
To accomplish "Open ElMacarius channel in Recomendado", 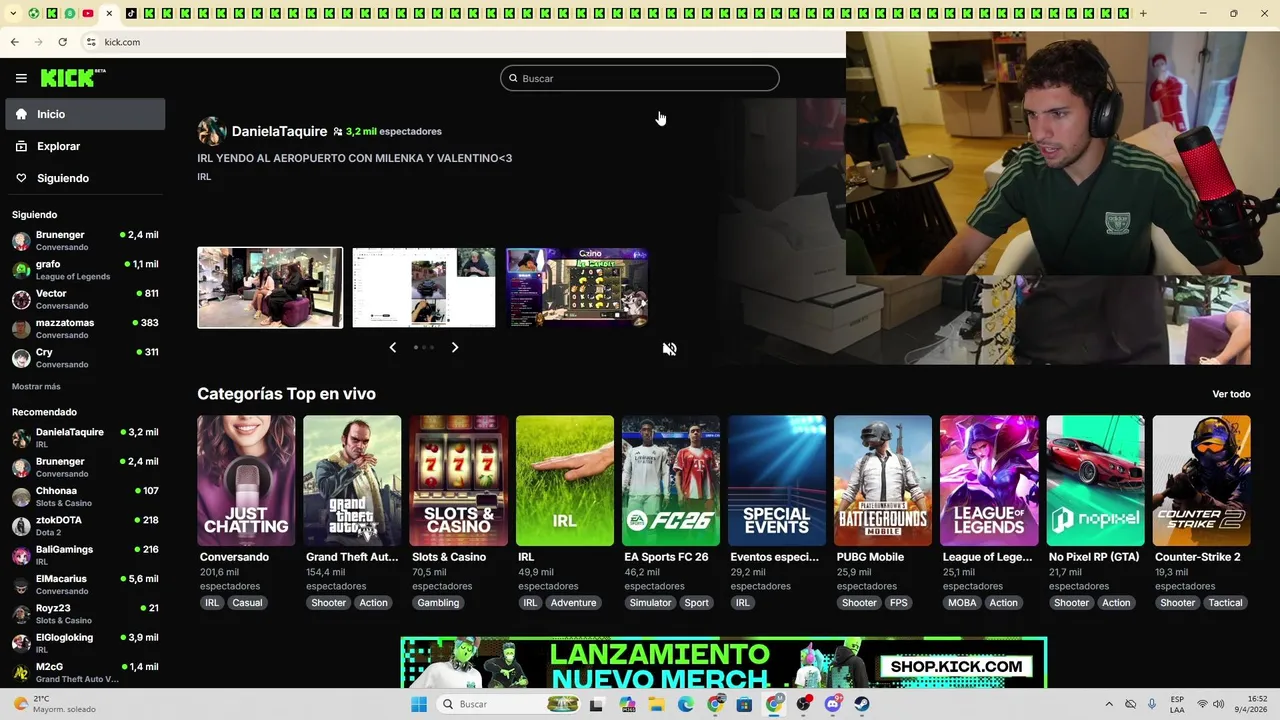I will [85, 584].
